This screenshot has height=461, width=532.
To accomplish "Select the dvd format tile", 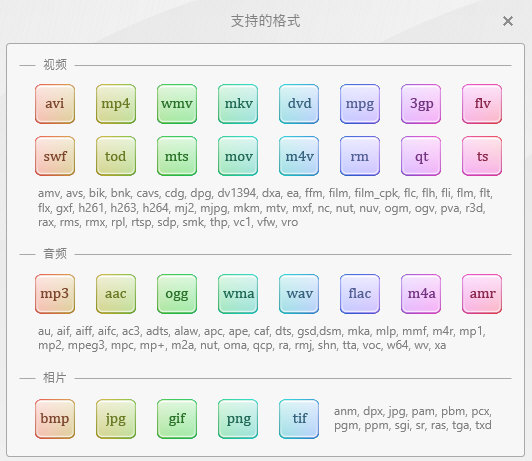I will point(299,104).
